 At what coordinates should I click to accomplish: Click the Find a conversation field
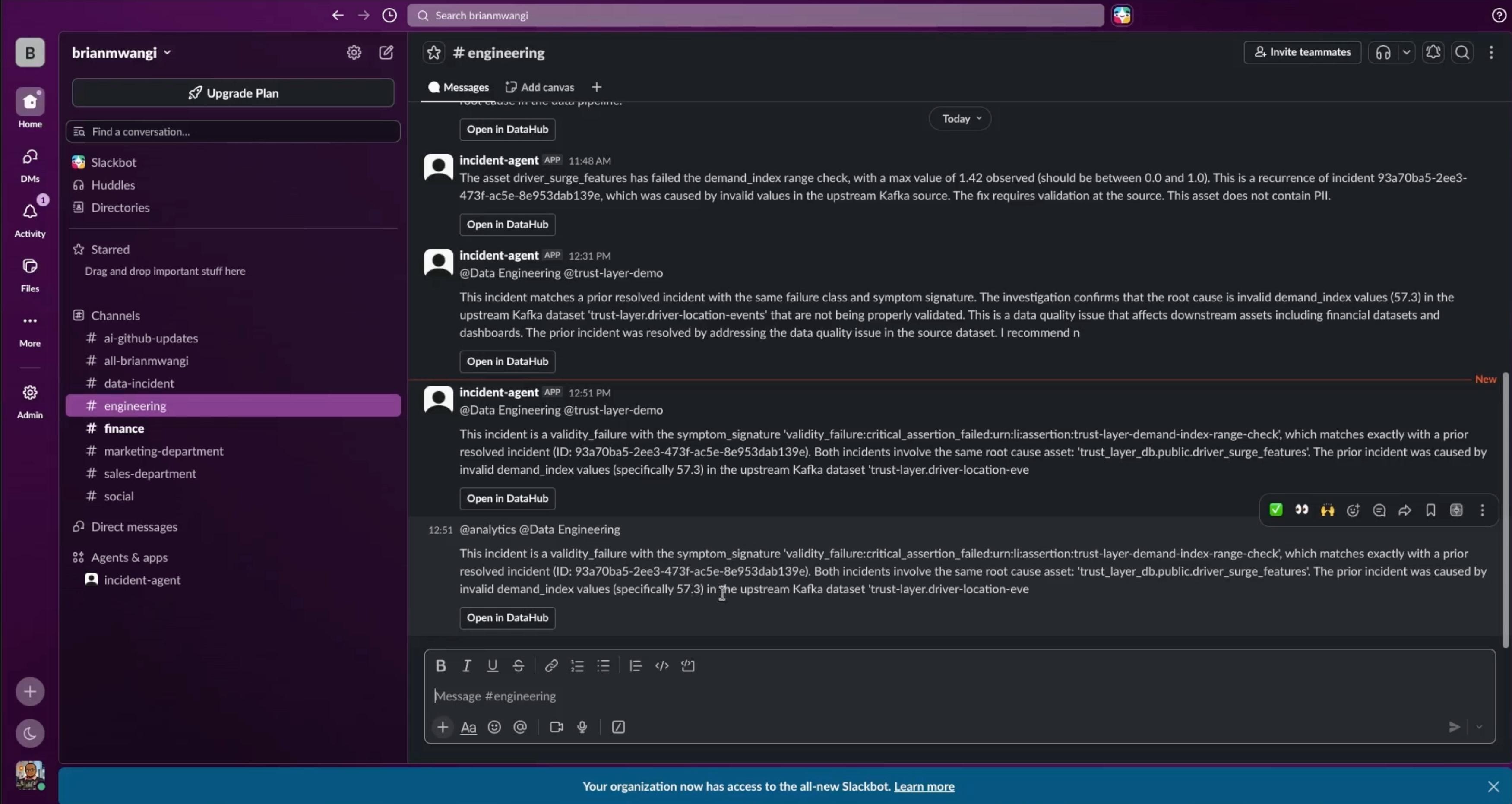click(x=233, y=131)
